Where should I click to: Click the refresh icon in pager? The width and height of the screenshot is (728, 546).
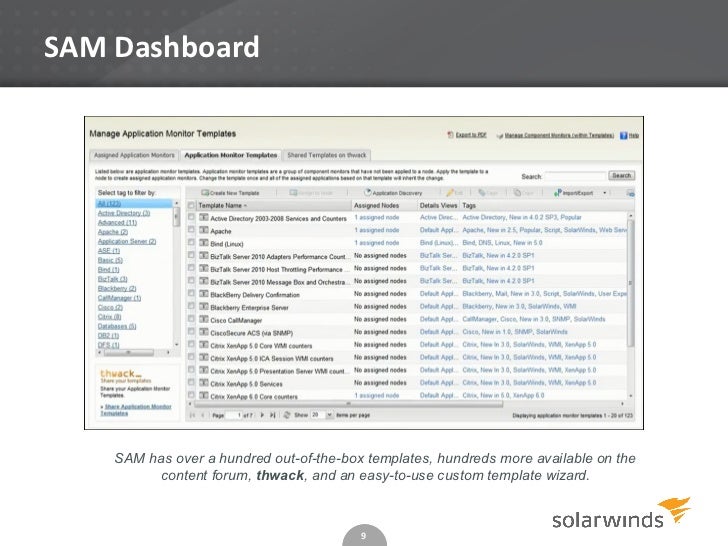pos(287,415)
